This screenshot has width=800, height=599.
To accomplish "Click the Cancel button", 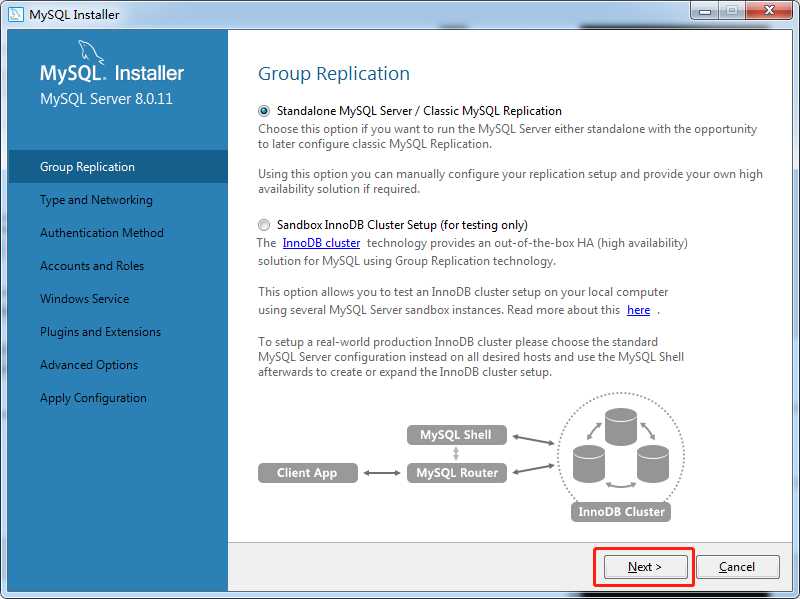I will [737, 566].
